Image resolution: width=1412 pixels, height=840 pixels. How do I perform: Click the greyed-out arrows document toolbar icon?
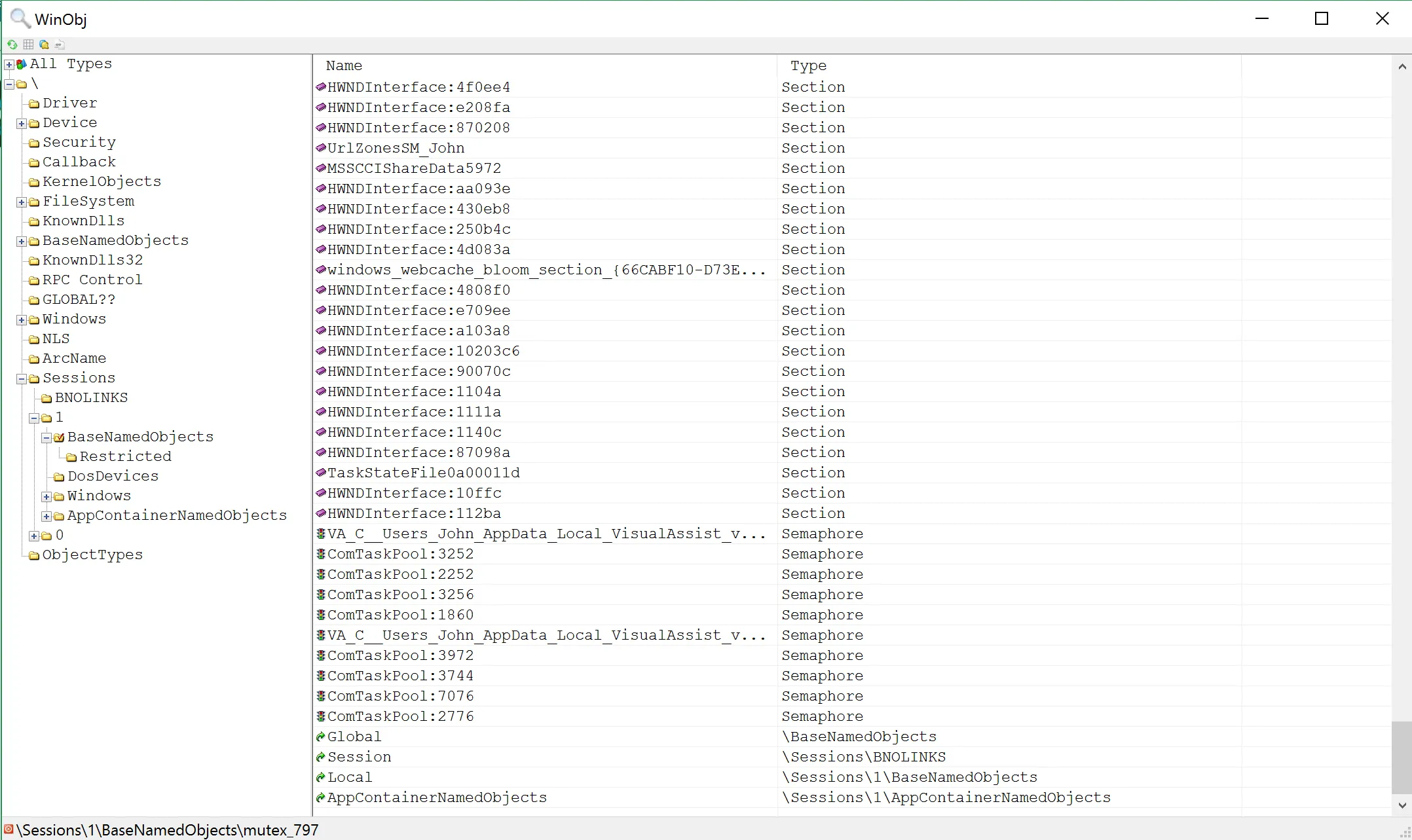click(60, 45)
